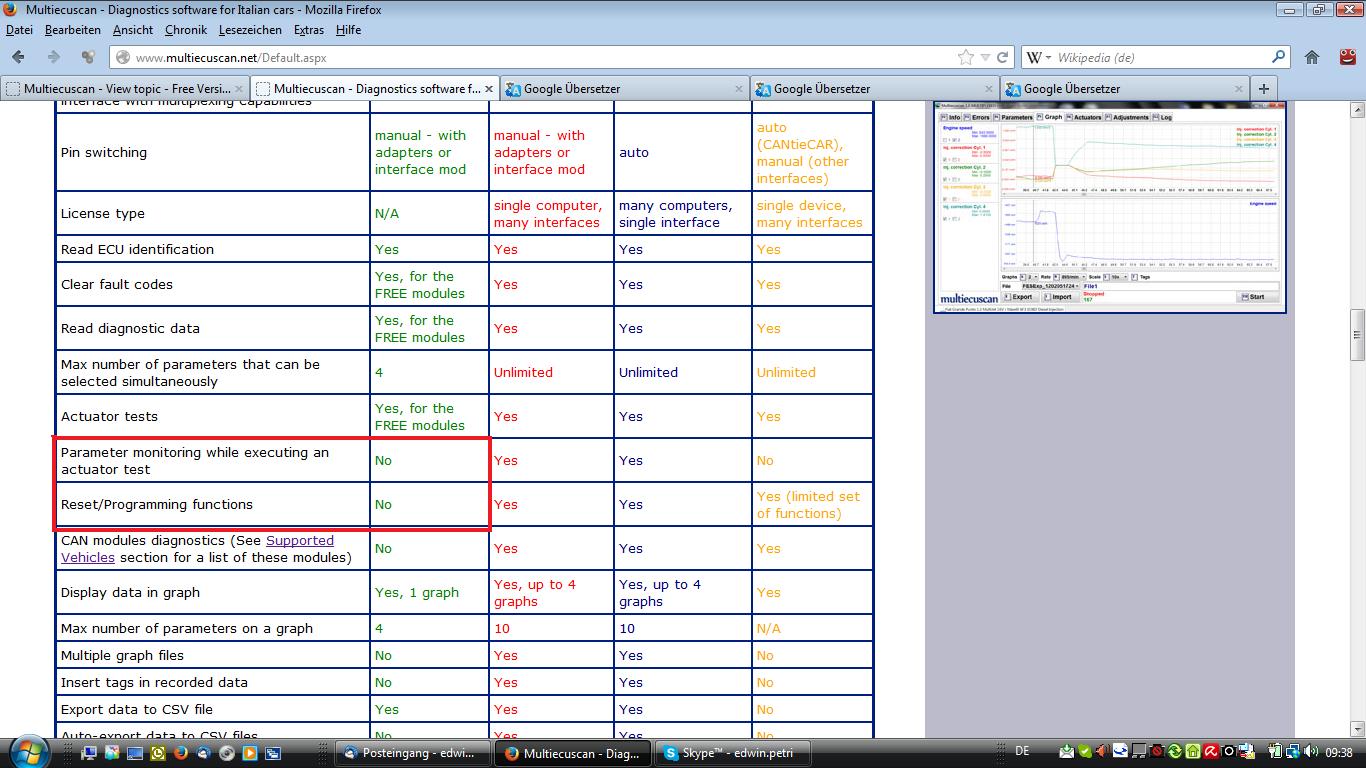Switch to the last Google Übersetzer tab
Viewport: 1366px width, 768px height.
[x=1124, y=89]
